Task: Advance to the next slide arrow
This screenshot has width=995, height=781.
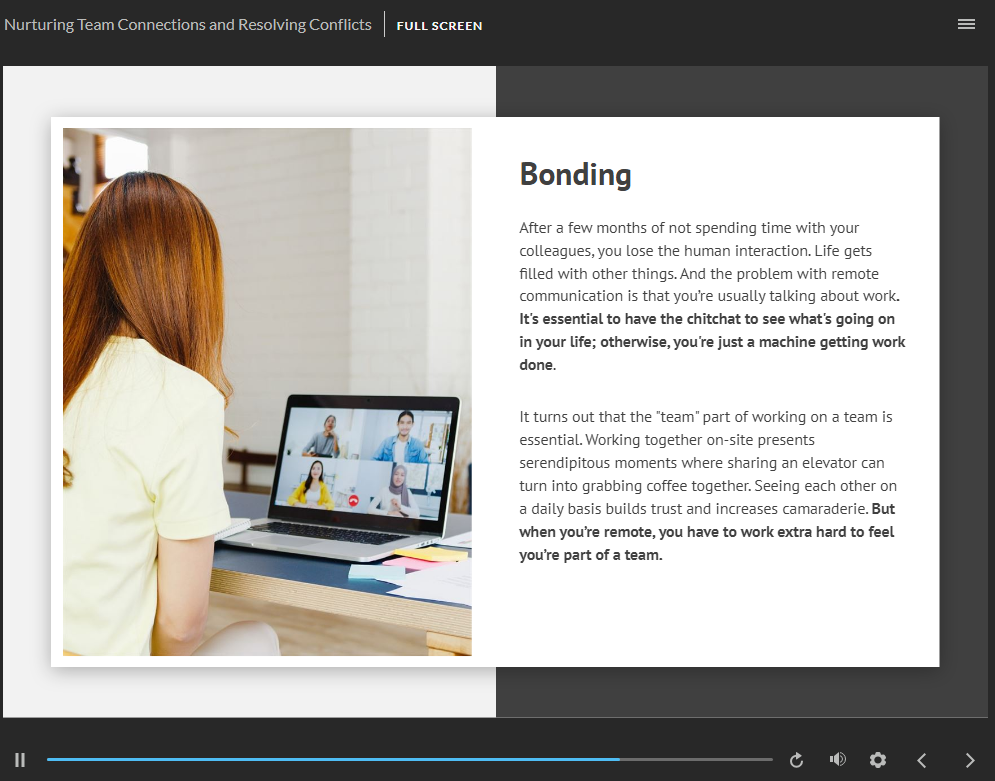Action: (970, 759)
